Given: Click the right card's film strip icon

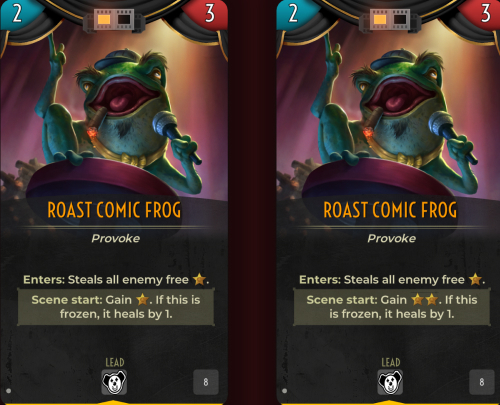Looking at the screenshot, I should pos(390,20).
